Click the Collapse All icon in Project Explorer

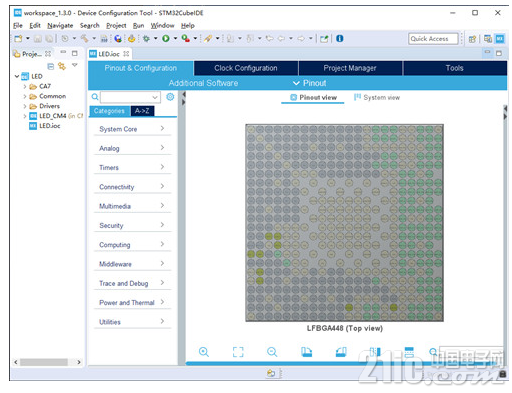click(51, 66)
